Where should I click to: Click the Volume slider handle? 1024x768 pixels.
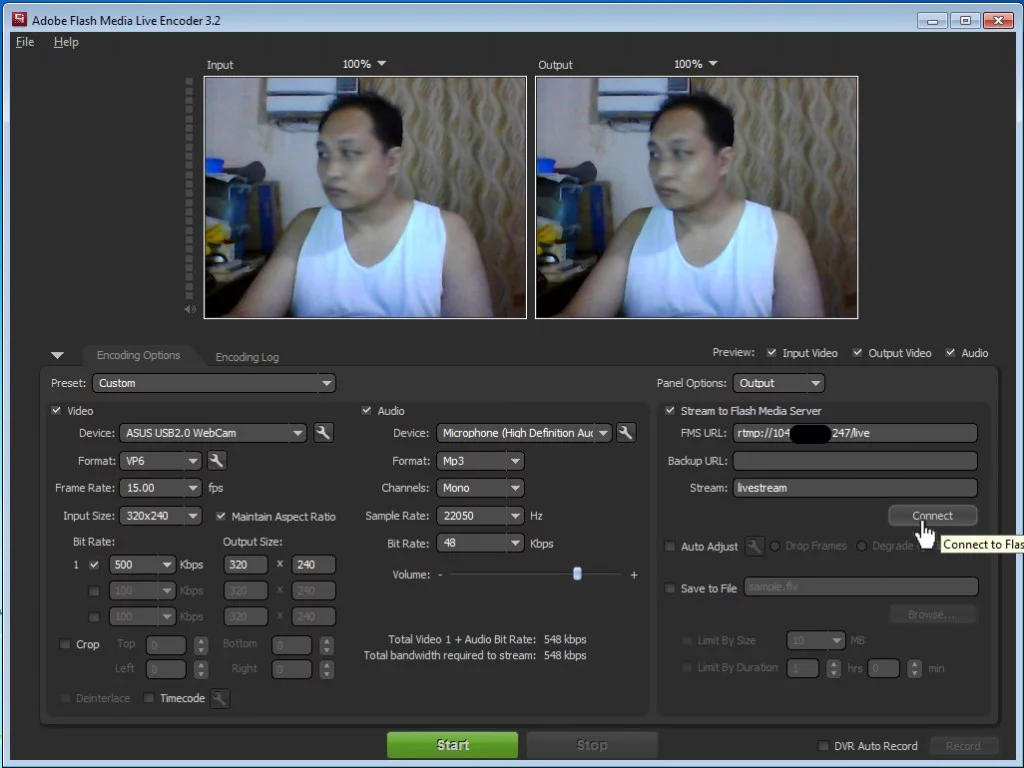click(x=577, y=573)
